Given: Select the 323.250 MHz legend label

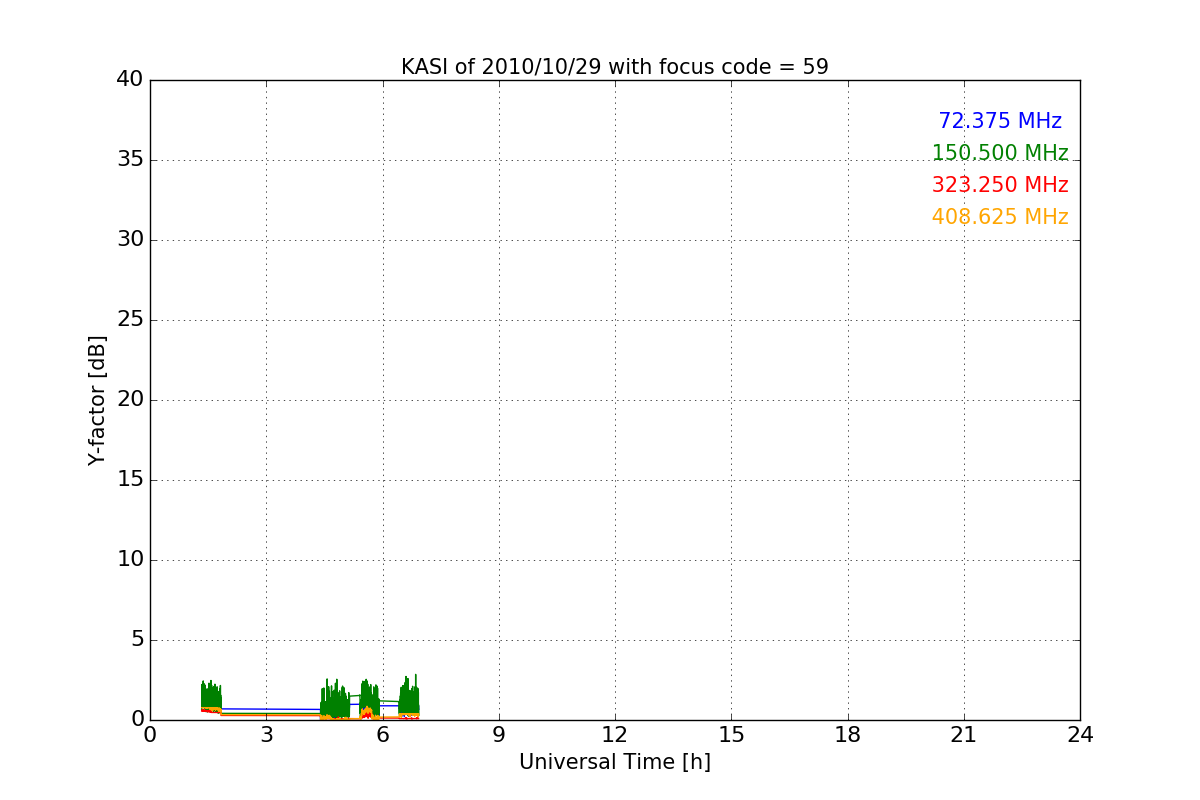Looking at the screenshot, I should click(x=1000, y=185).
